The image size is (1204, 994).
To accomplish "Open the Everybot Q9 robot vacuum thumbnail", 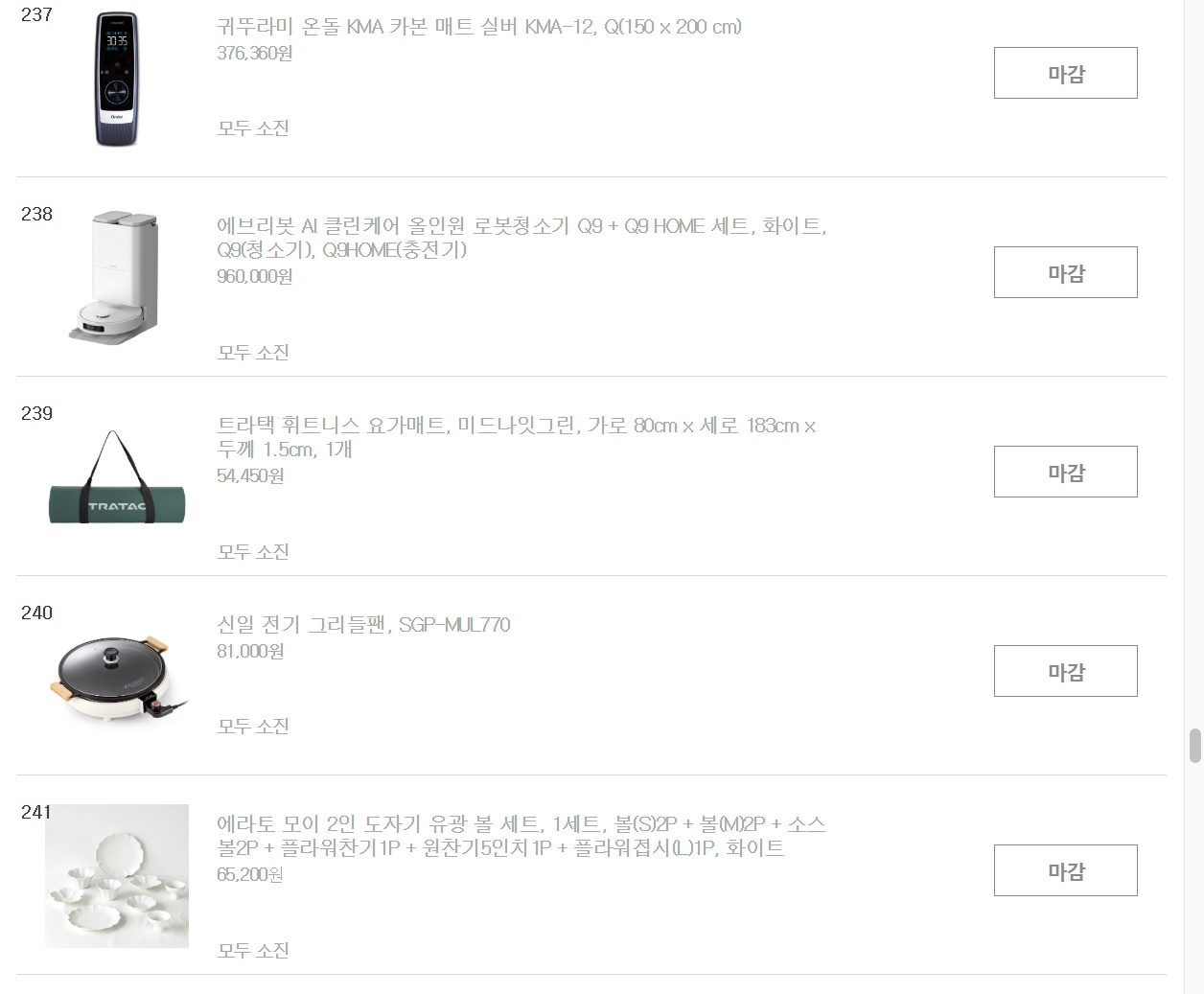I will click(117, 277).
